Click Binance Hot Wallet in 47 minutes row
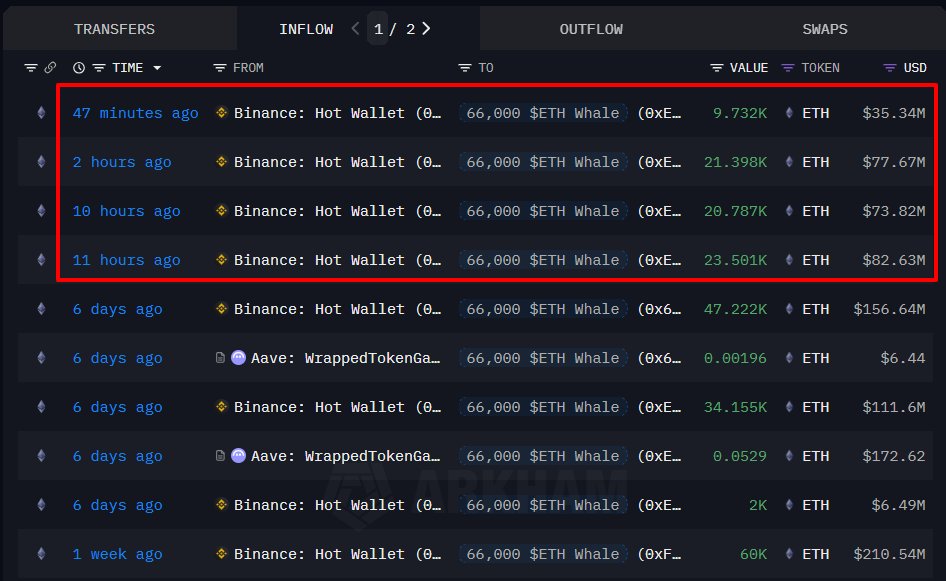Image resolution: width=946 pixels, height=581 pixels. [337, 113]
